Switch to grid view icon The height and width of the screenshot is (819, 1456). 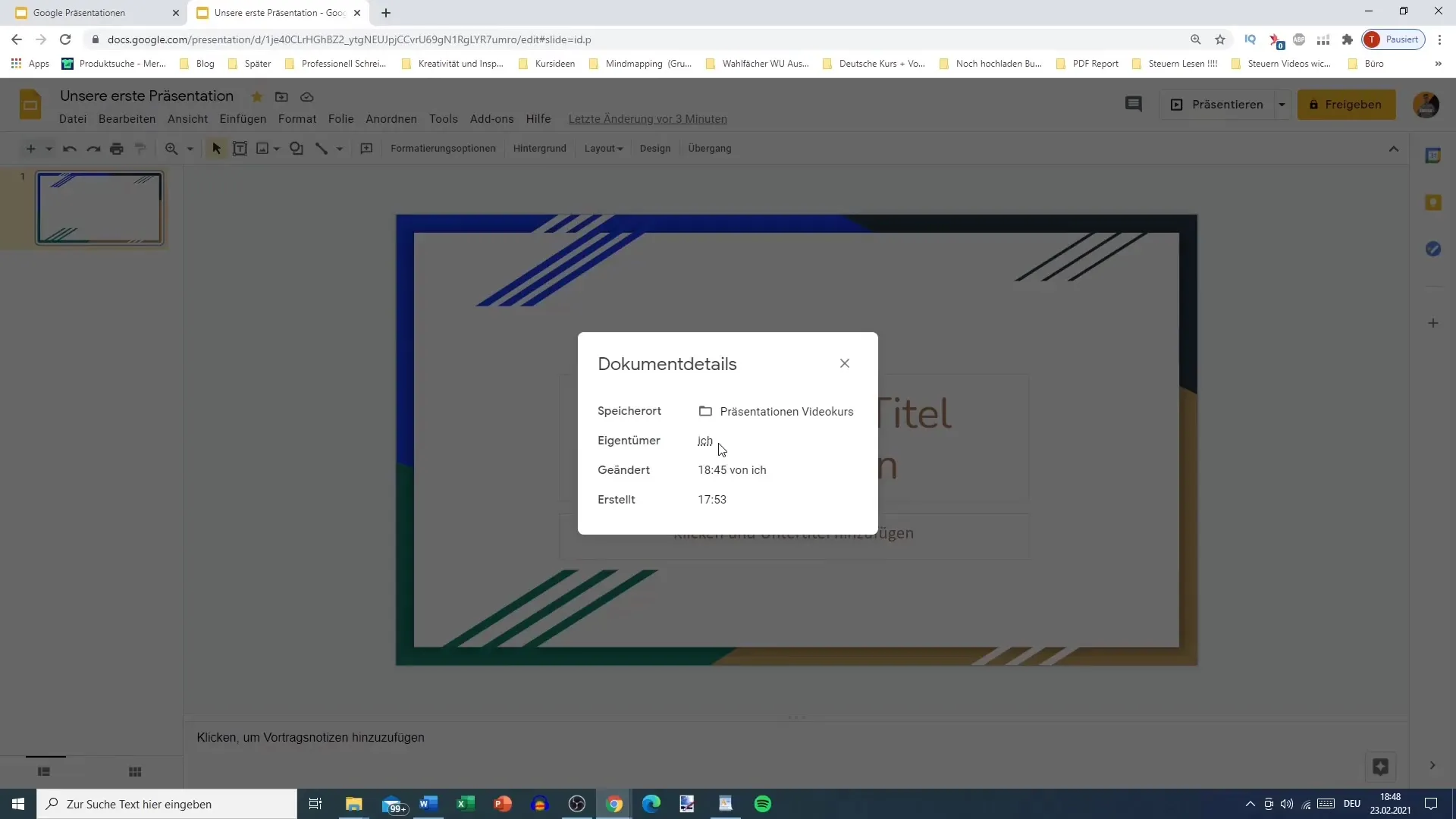135,771
